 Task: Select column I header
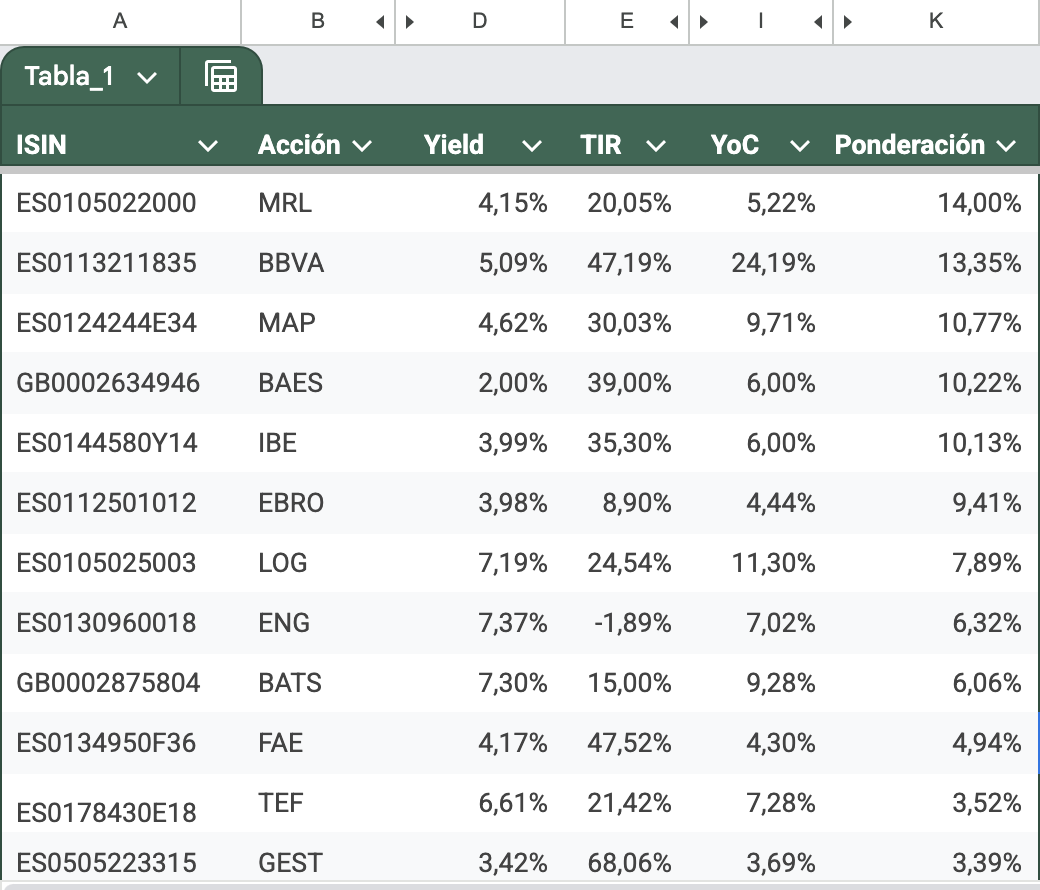pos(761,22)
